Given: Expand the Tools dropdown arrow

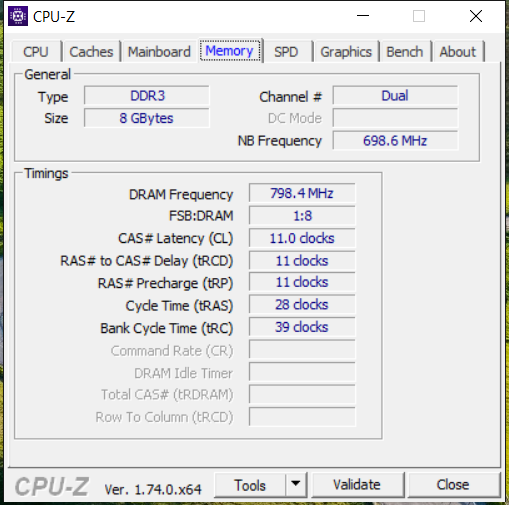Looking at the screenshot, I should (x=296, y=484).
